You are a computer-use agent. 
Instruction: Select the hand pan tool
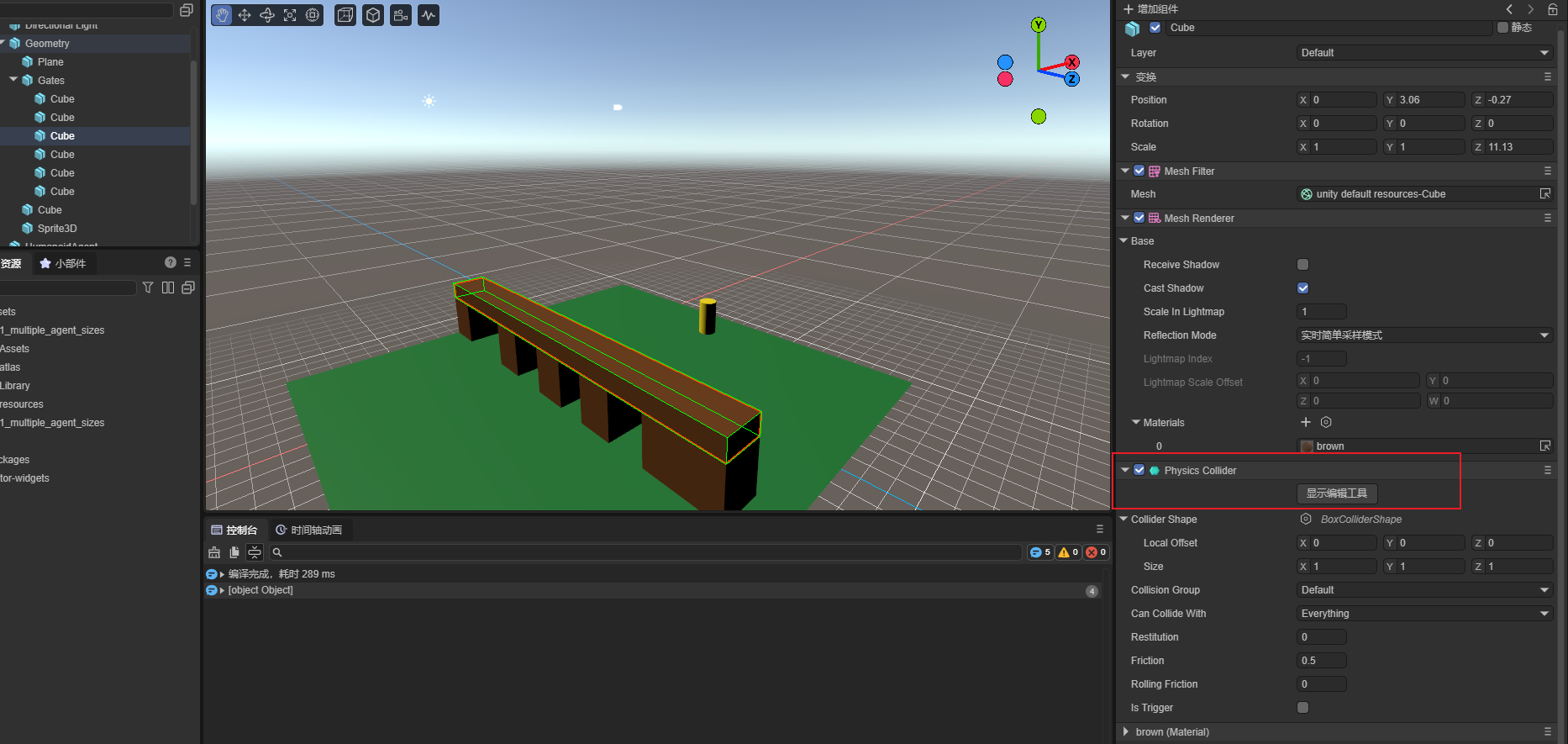222,15
